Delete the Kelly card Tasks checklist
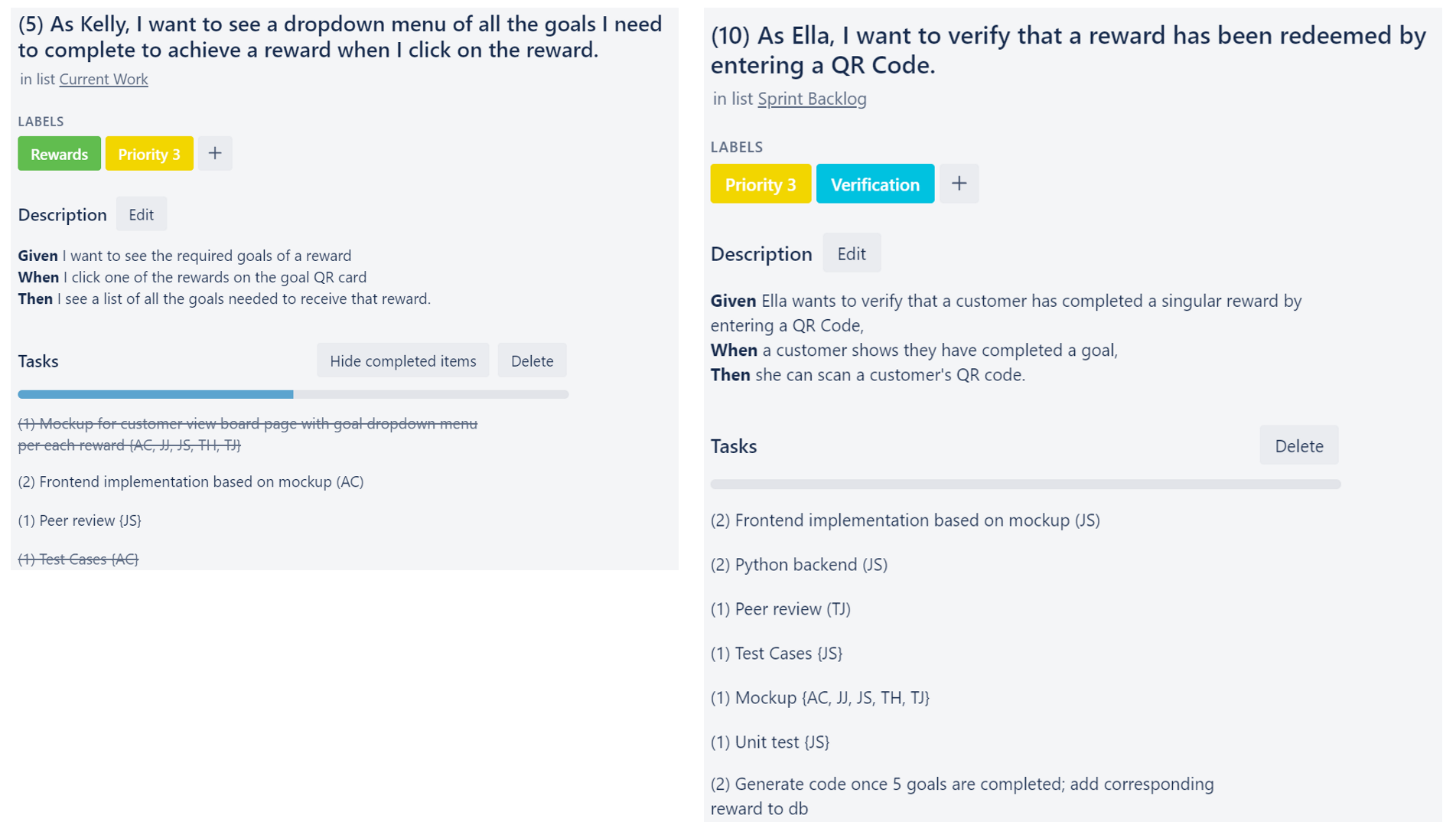Screen dimensions: 1456x835 point(532,360)
